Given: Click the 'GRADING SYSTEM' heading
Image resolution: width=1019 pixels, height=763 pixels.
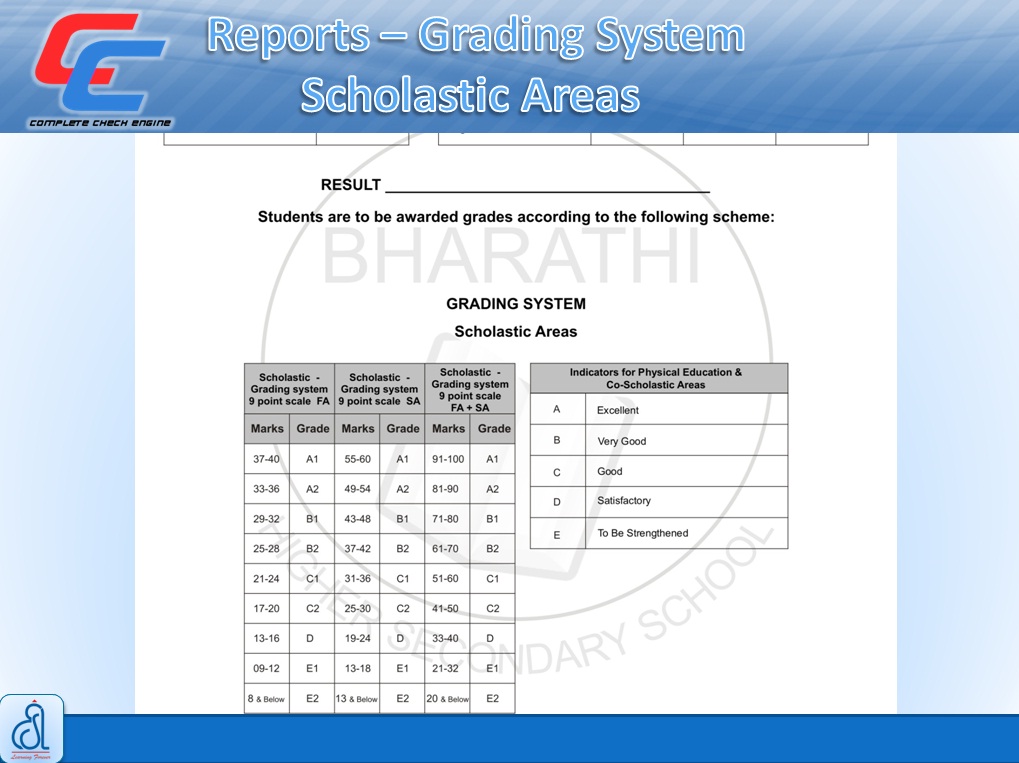Looking at the screenshot, I should tap(516, 304).
